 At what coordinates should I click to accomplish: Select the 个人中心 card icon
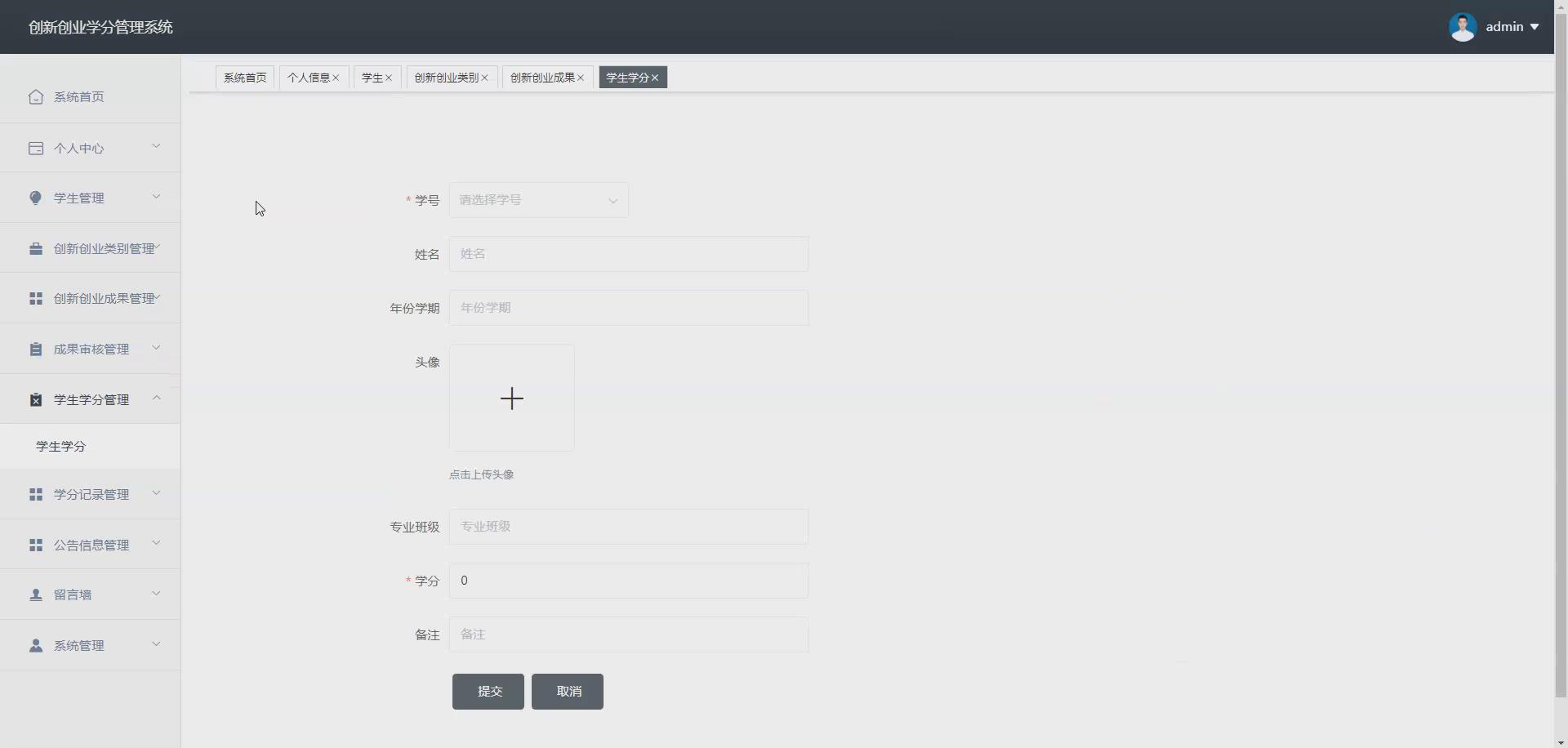tap(36, 148)
